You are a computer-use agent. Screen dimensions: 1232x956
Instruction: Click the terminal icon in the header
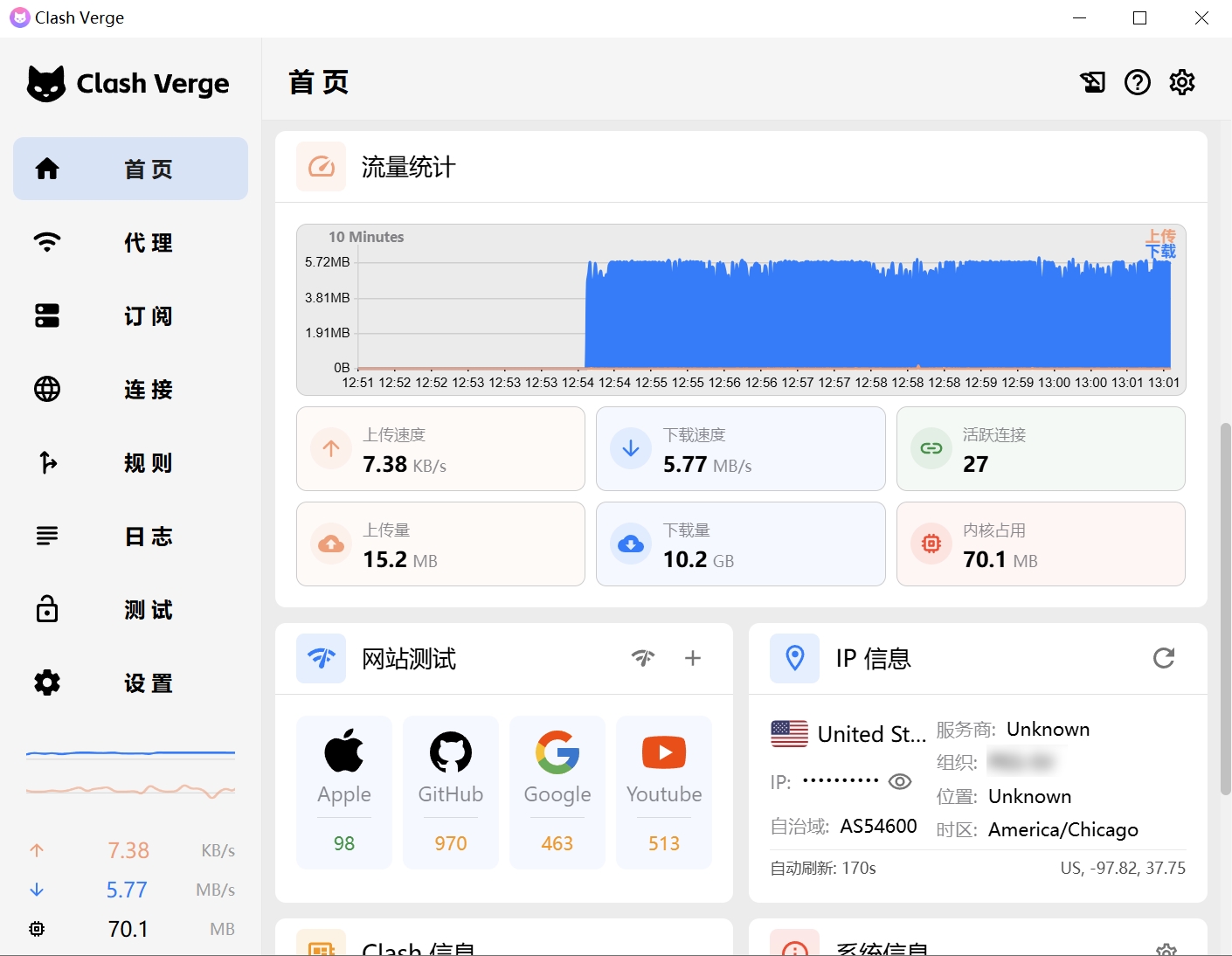click(x=1092, y=82)
